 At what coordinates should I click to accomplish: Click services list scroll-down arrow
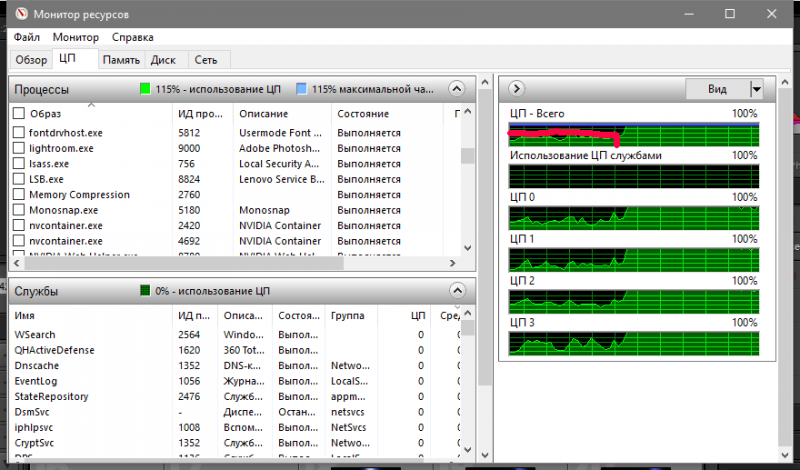pyautogui.click(x=468, y=450)
